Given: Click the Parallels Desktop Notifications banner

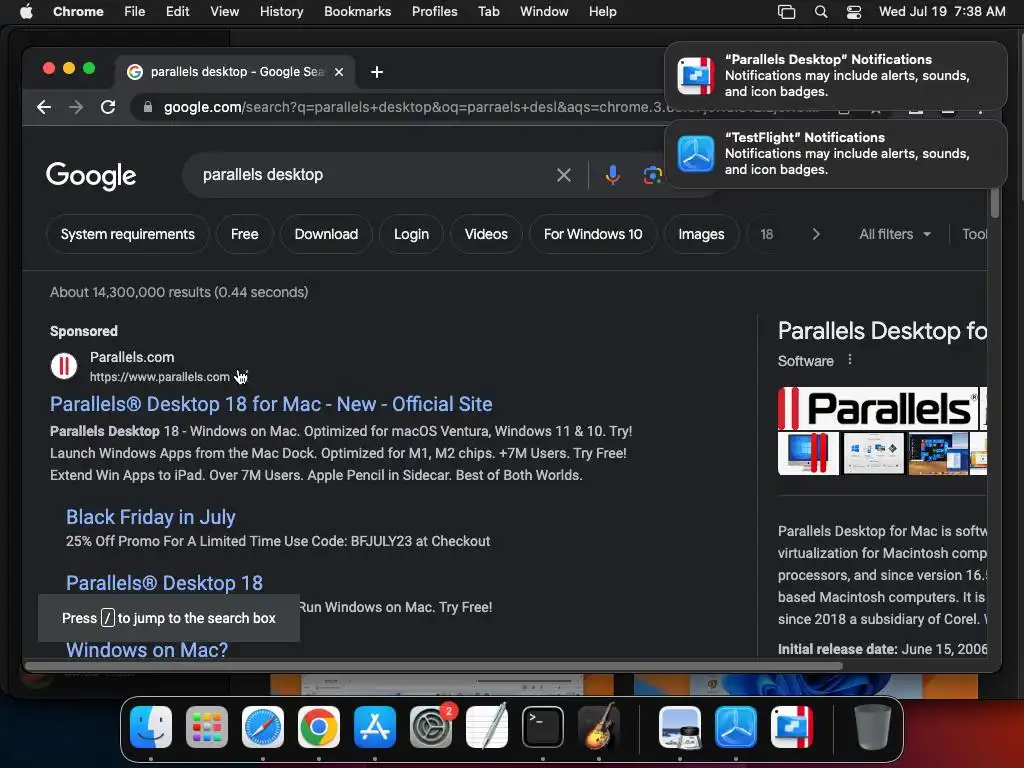Looking at the screenshot, I should (x=836, y=76).
